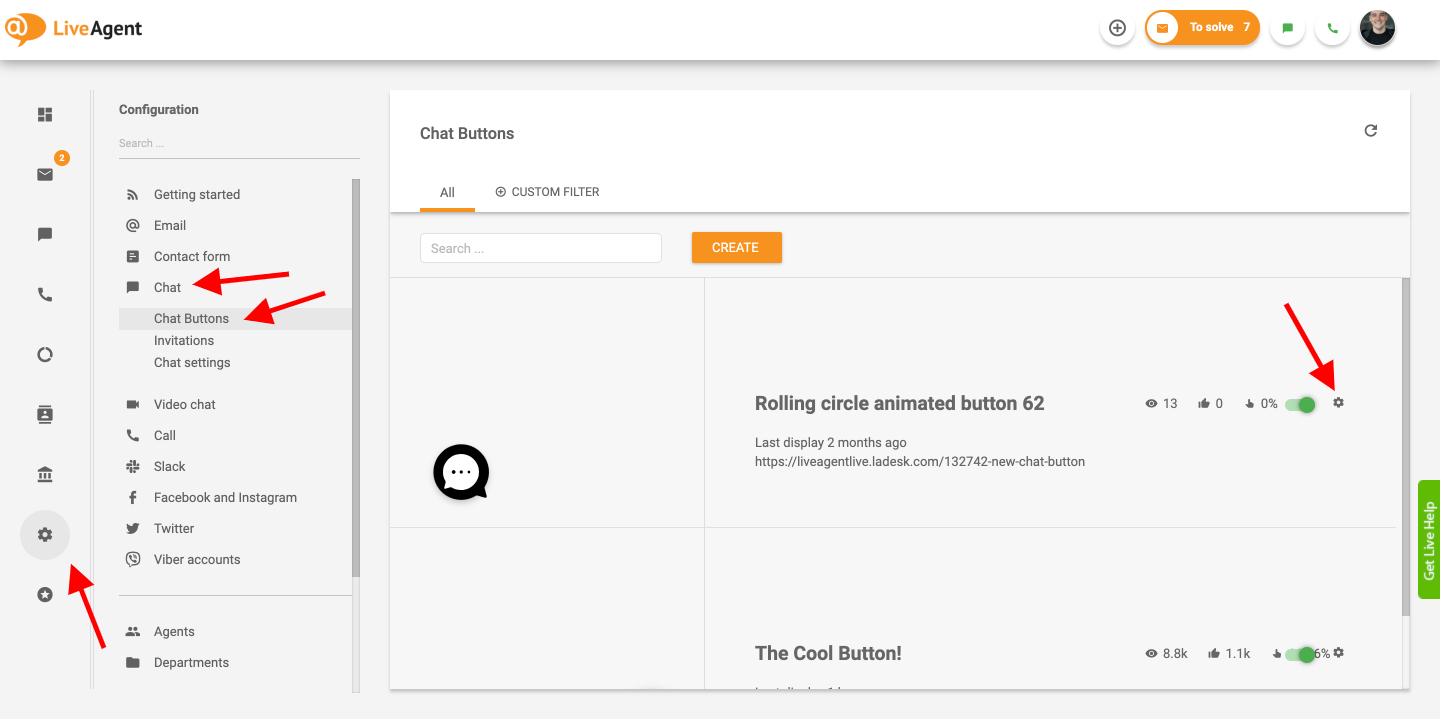Open the Calls phone icon in sidebar

45,295
